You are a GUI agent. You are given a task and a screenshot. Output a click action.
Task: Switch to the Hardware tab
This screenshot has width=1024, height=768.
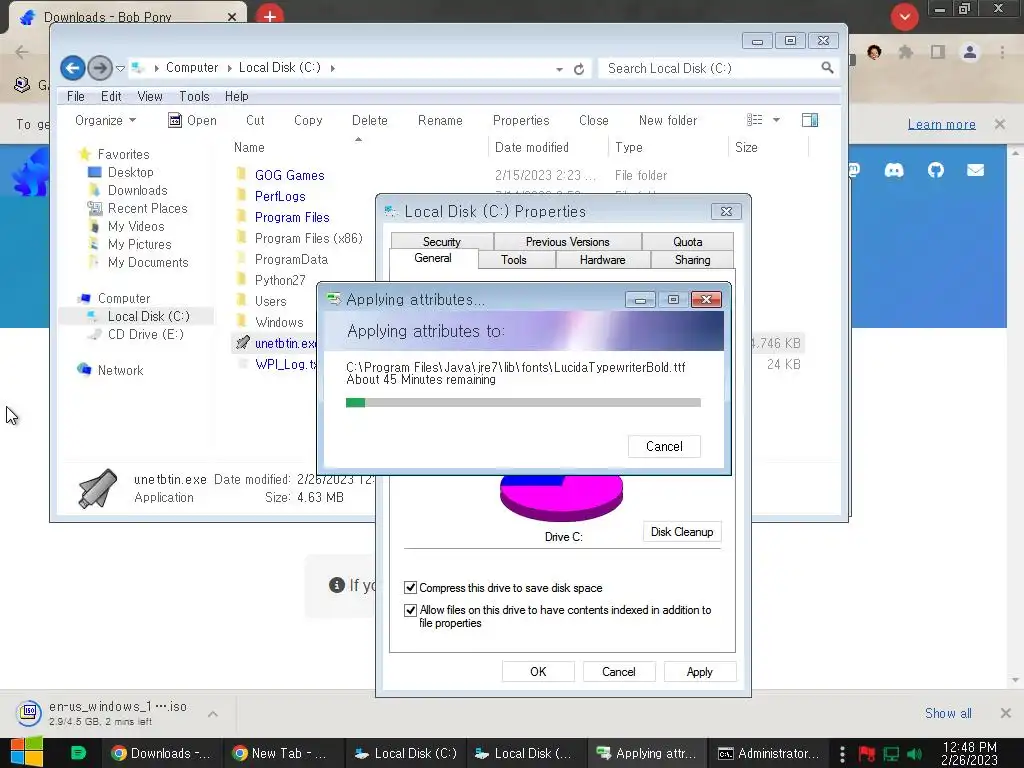(602, 260)
